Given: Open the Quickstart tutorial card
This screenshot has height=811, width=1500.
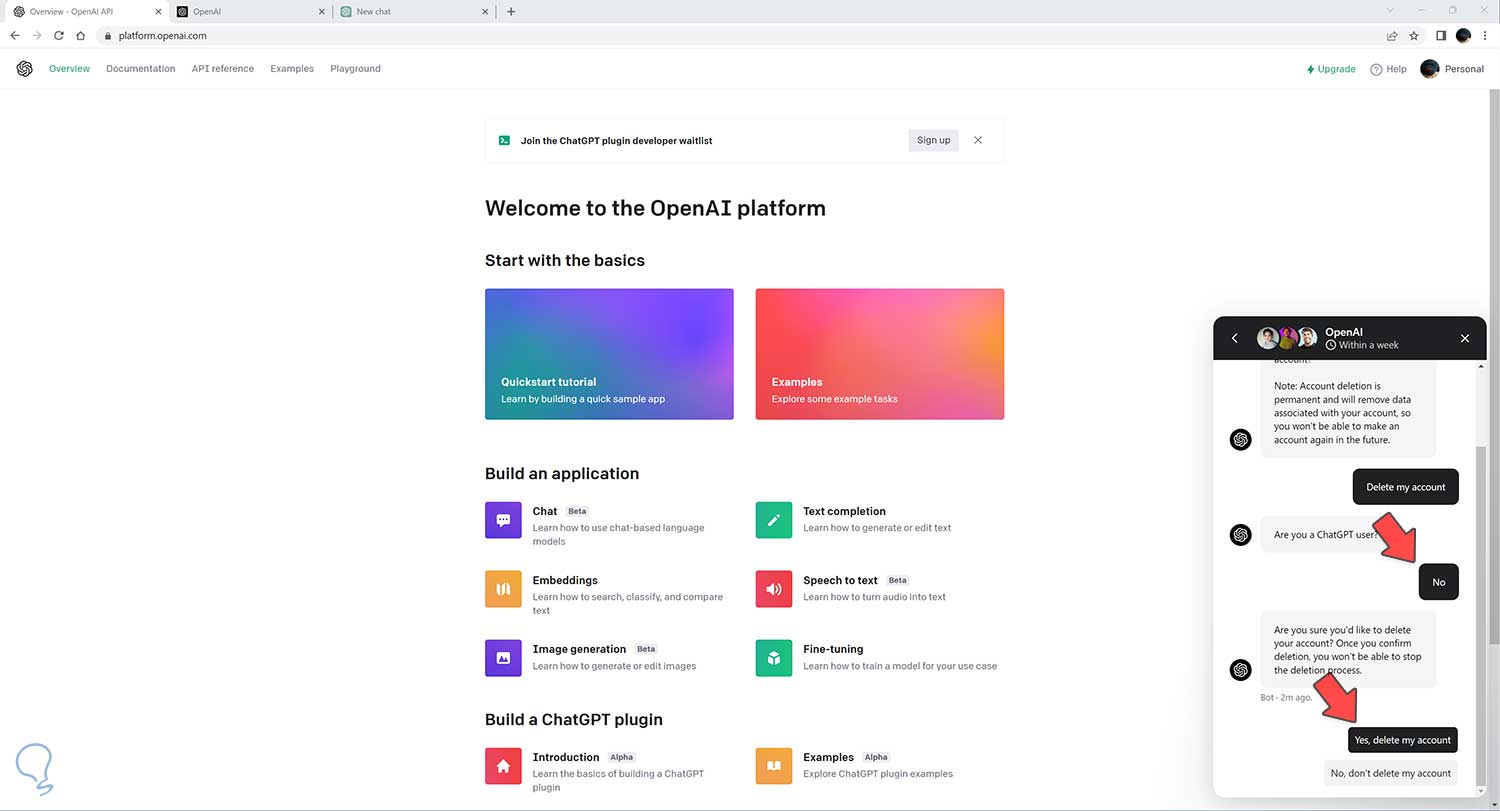Looking at the screenshot, I should (609, 354).
